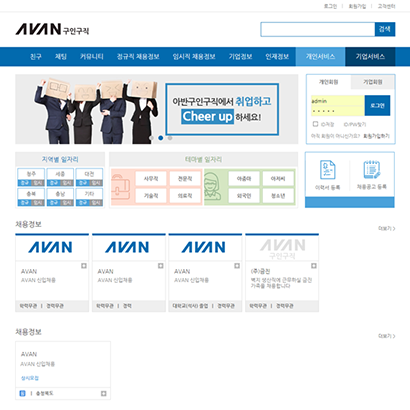Image resolution: width=410 pixels, height=410 pixels.
Task: Click the blue 검색 search button
Action: pos(385,29)
